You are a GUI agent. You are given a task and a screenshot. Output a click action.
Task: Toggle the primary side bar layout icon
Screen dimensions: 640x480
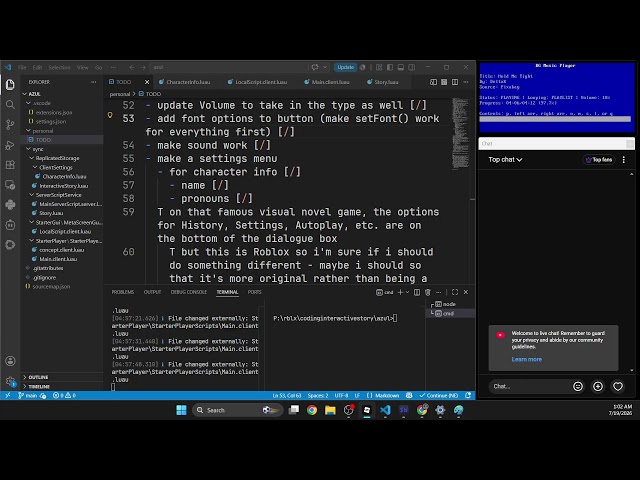point(390,67)
